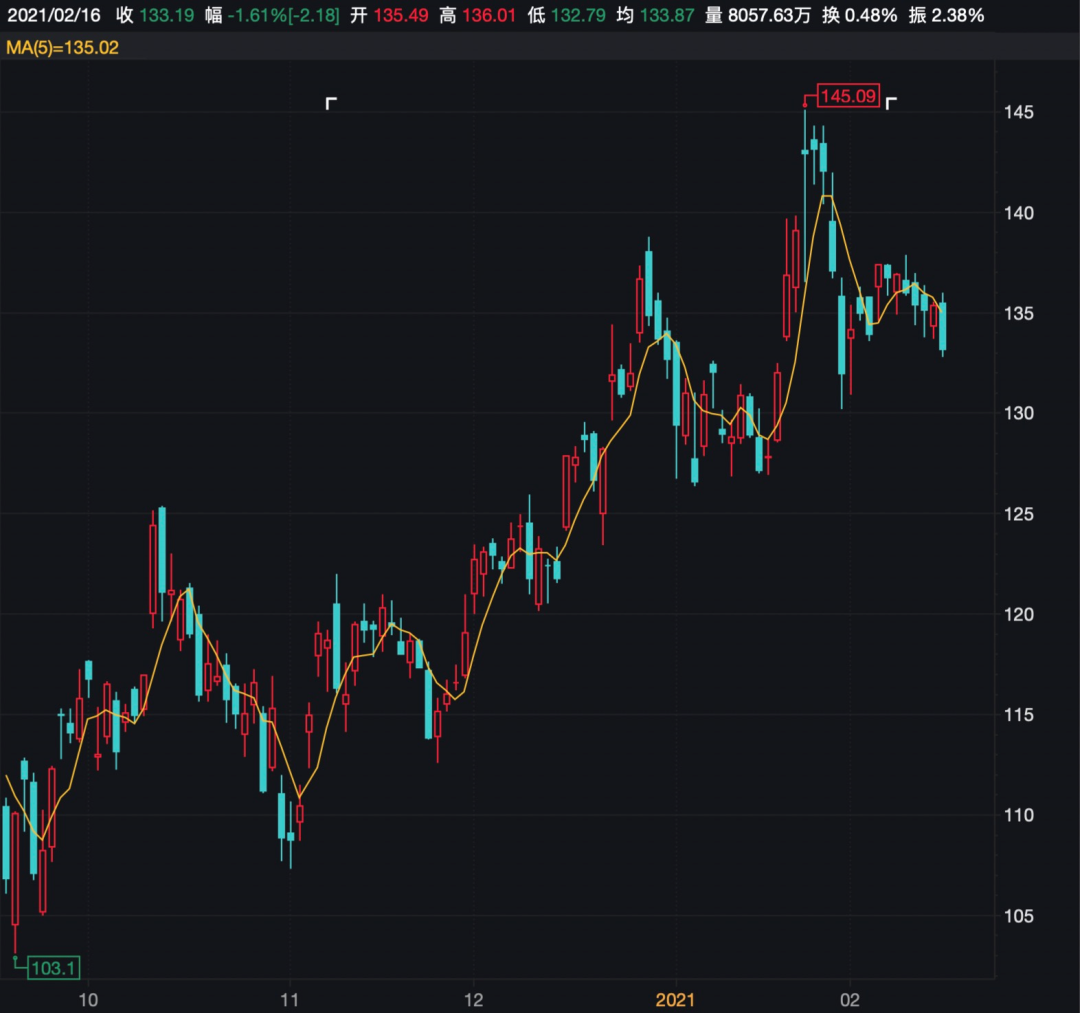Click the 130 price axis label
Image resolution: width=1080 pixels, height=1013 pixels.
pos(1019,413)
